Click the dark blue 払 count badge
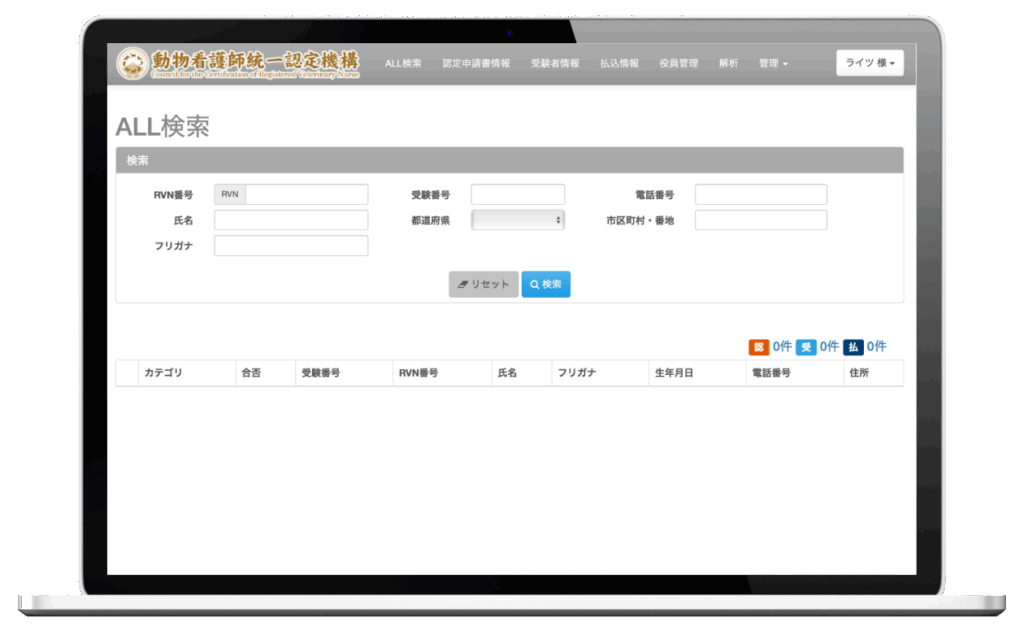The image size is (1024, 636). (853, 347)
